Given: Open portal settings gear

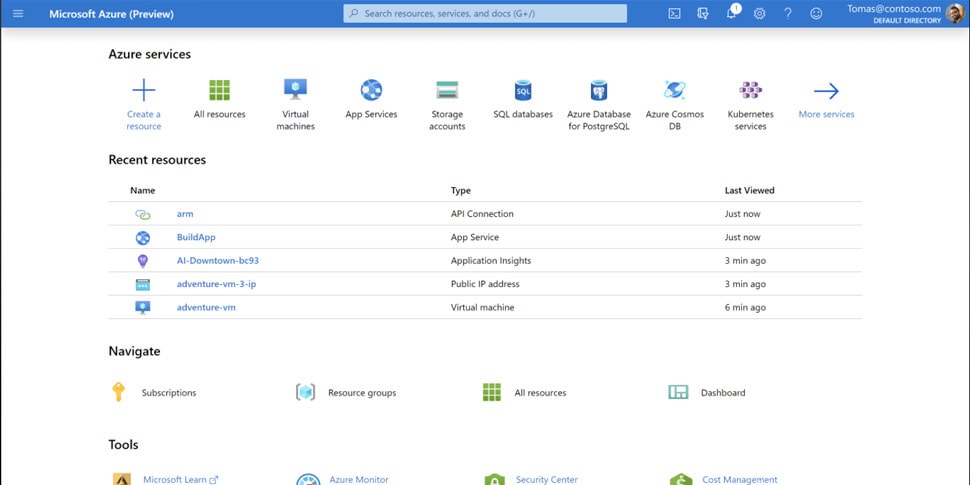Looking at the screenshot, I should click(760, 14).
